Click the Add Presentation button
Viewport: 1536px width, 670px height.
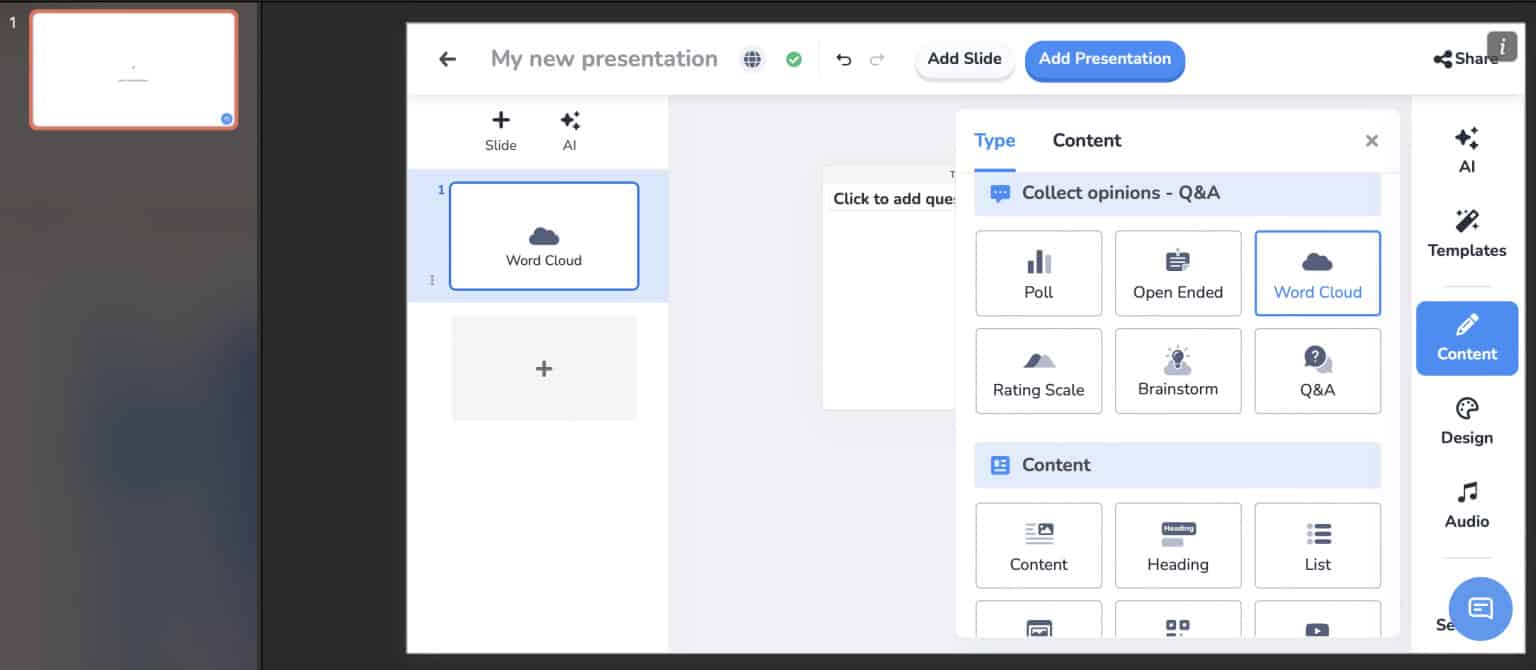click(1104, 59)
